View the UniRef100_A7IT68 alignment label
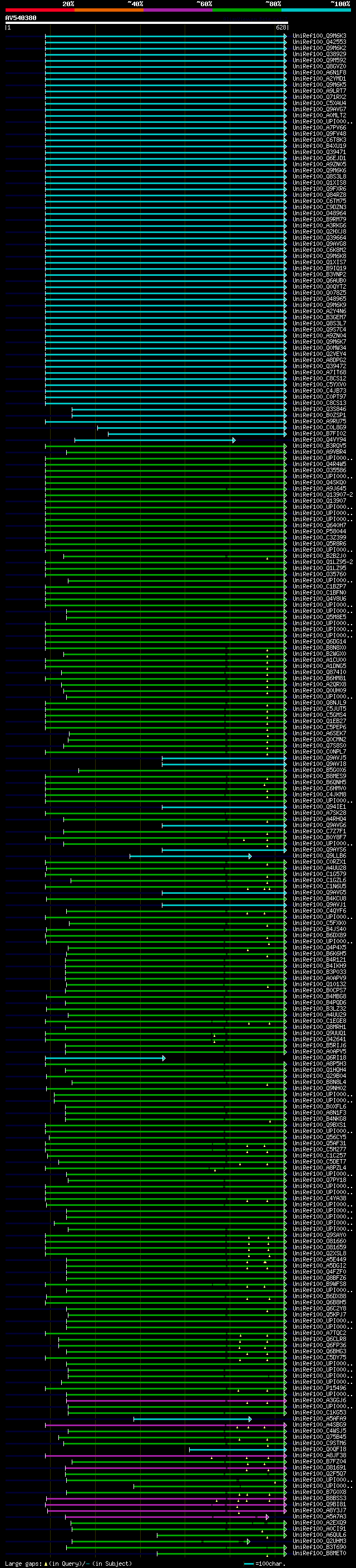This screenshot has width=356, height=1568. [319, 373]
